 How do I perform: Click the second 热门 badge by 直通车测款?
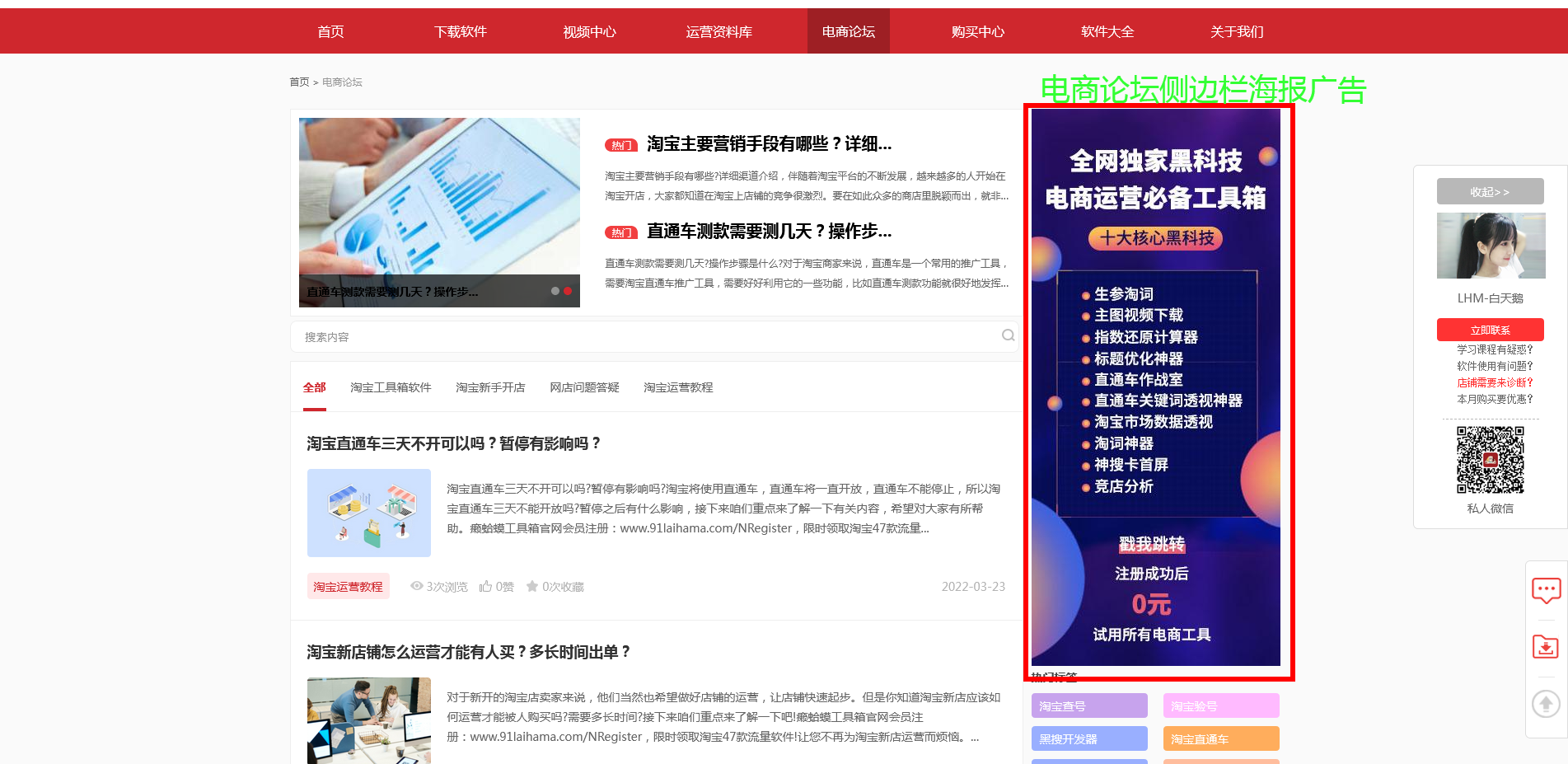tap(621, 232)
